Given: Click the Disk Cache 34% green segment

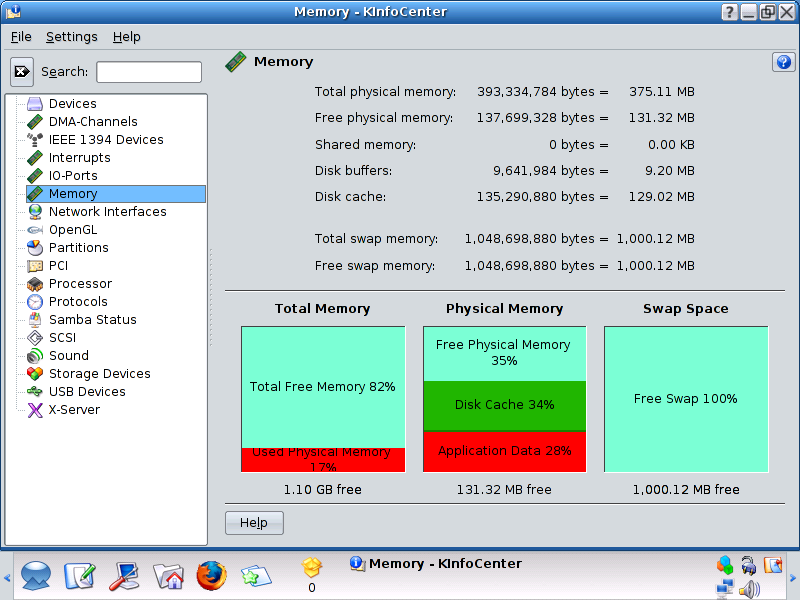Looking at the screenshot, I should click(505, 406).
